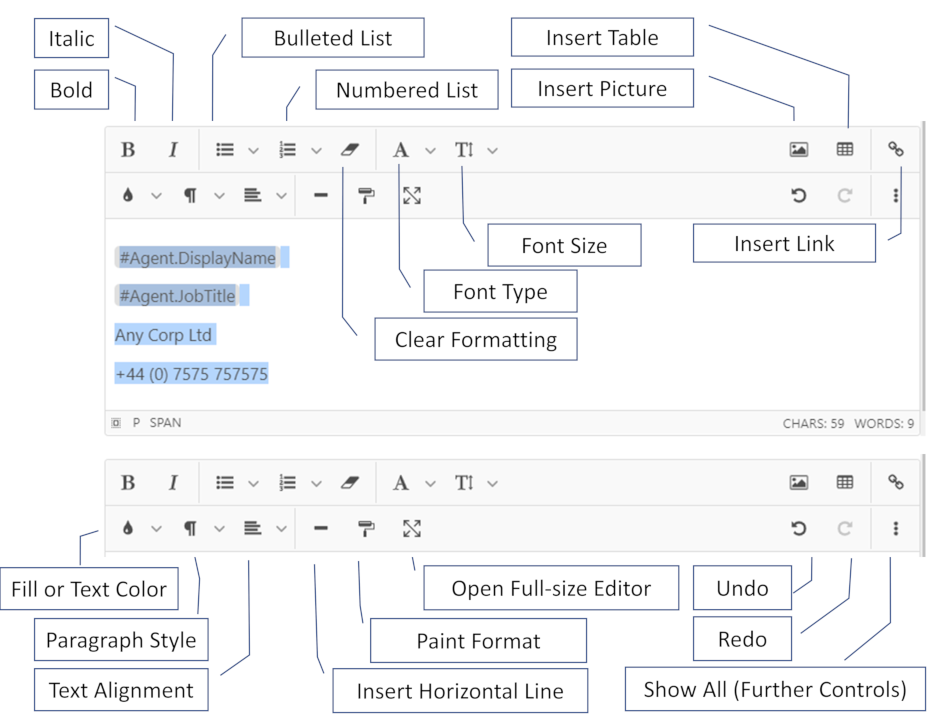Expand bulleted list options in upper editor toolbar
This screenshot has width=941, height=717.
click(x=254, y=151)
